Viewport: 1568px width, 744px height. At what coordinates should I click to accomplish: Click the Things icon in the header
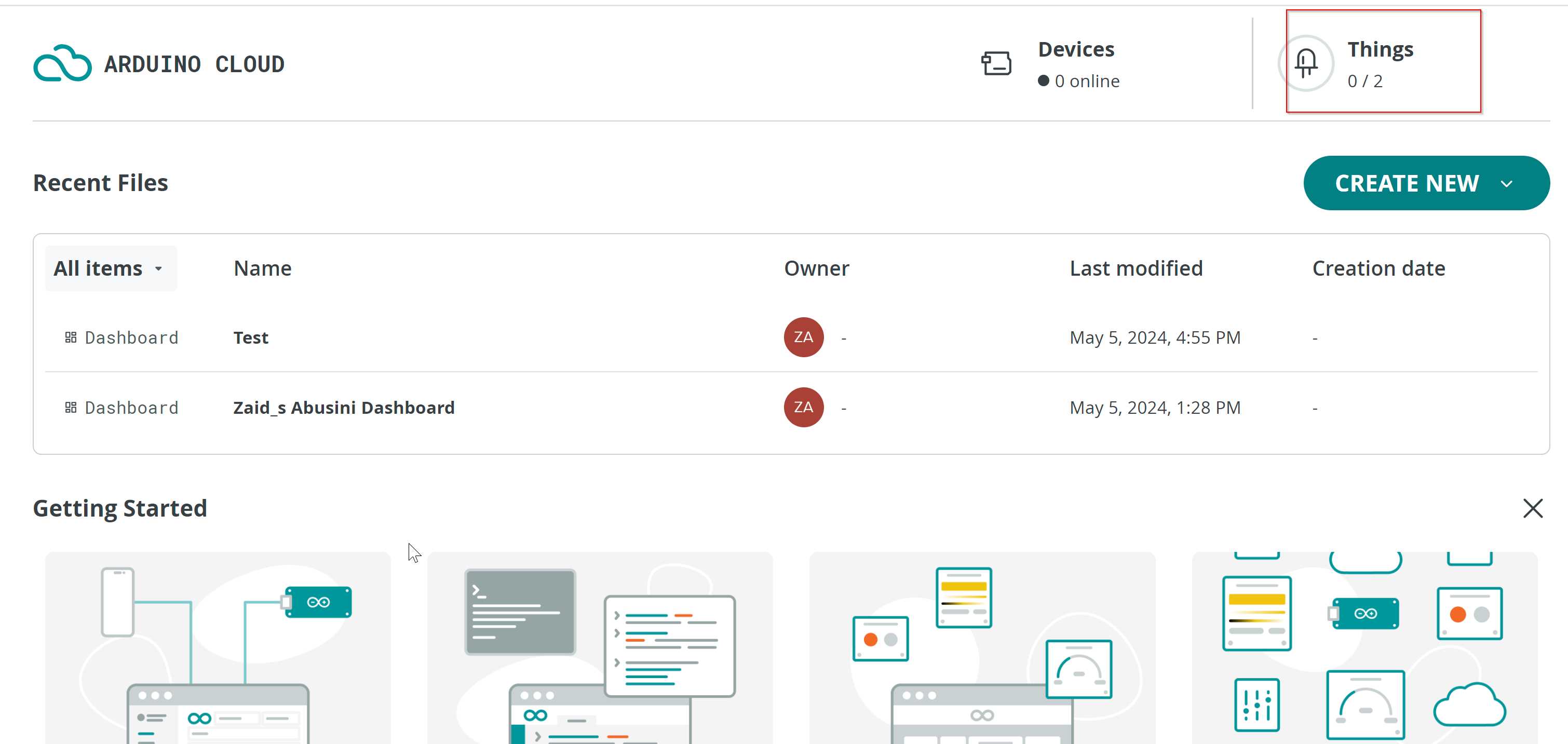pyautogui.click(x=1308, y=62)
